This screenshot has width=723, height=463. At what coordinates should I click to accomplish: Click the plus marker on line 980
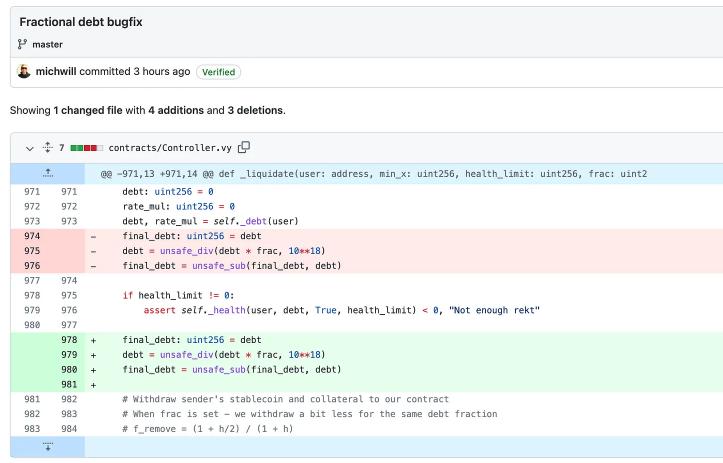coord(94,370)
